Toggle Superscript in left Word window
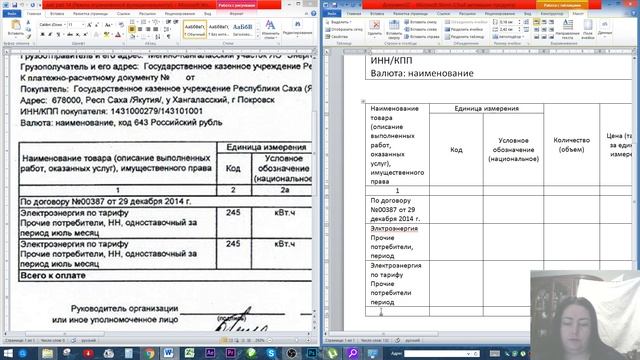This screenshot has width=640, height=360. [85, 35]
